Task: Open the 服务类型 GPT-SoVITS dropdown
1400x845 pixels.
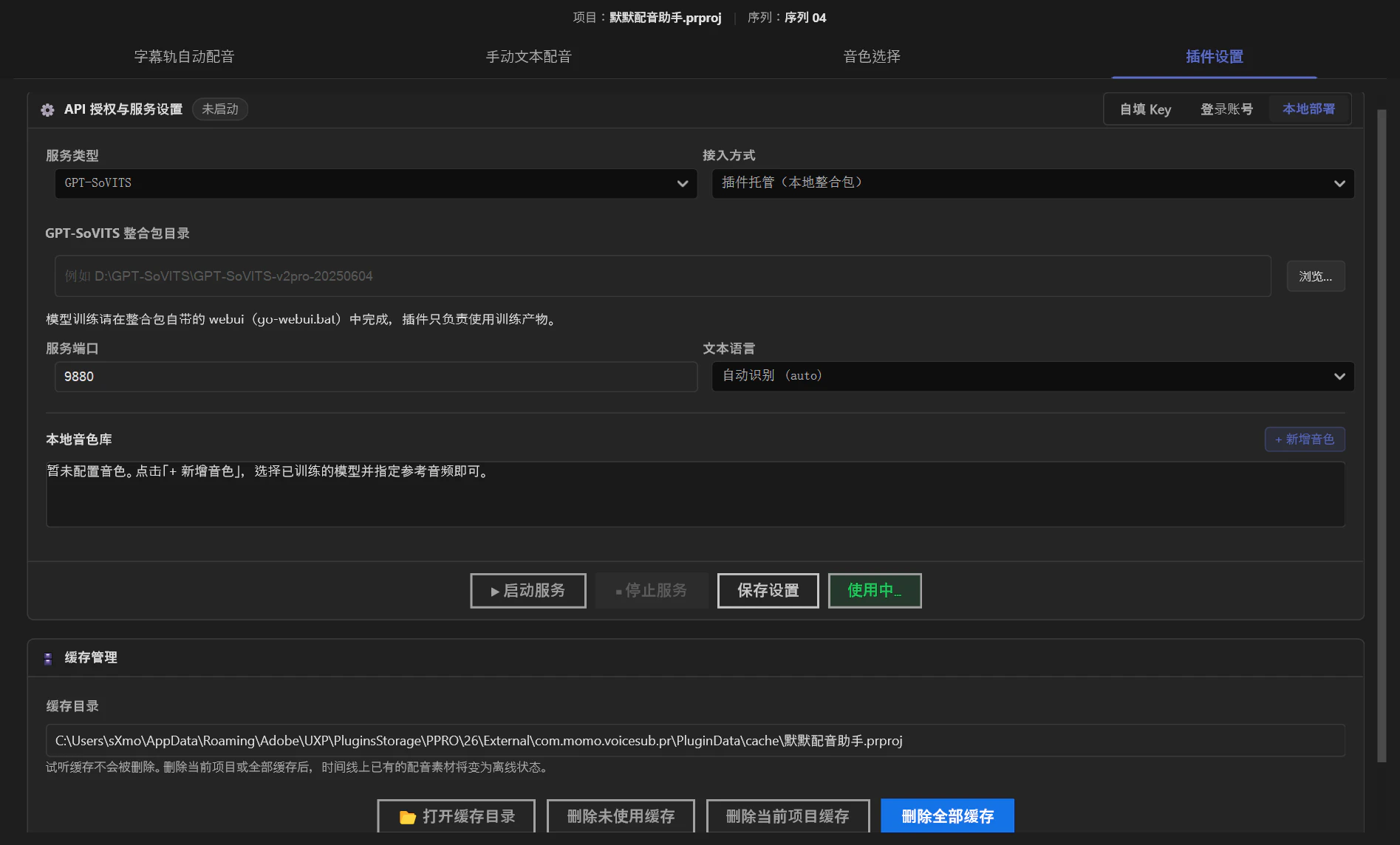Action: point(375,183)
